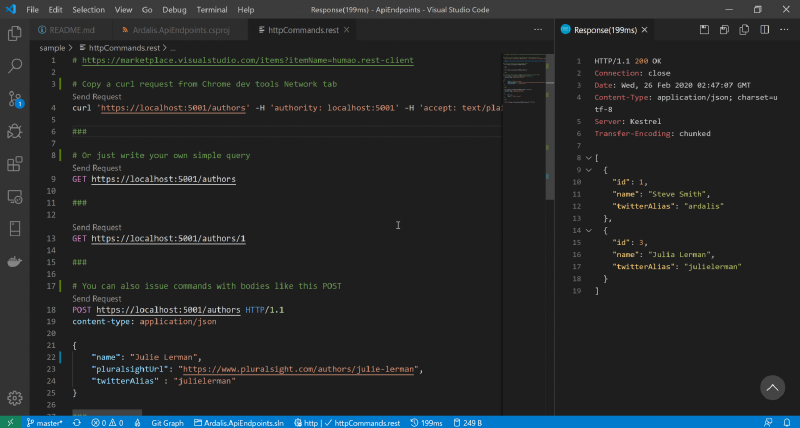This screenshot has height=428, width=800.
Task: Open the notebook-style activity bar icon above Docker
Action: pyautogui.click(x=15, y=229)
